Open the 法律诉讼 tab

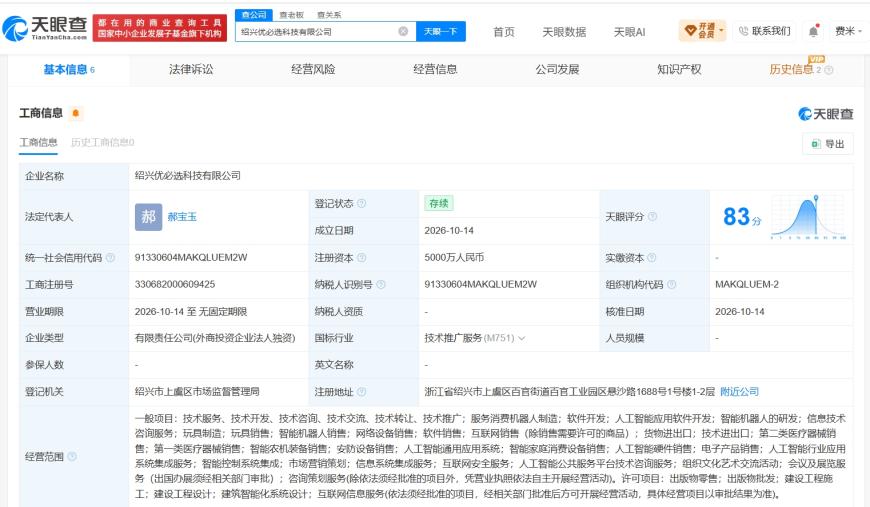(x=191, y=70)
